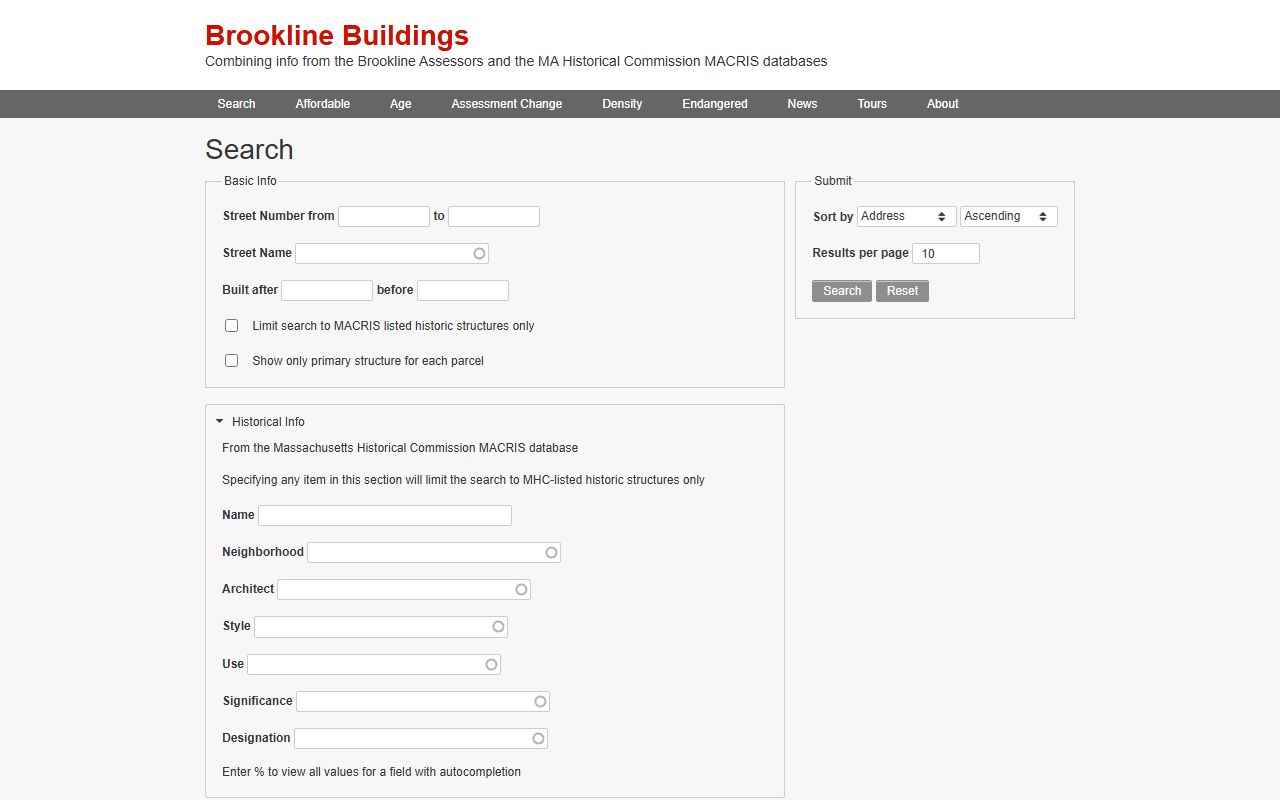Click the Neighborhood field circle icon
Viewport: 1280px width, 800px height.
551,552
